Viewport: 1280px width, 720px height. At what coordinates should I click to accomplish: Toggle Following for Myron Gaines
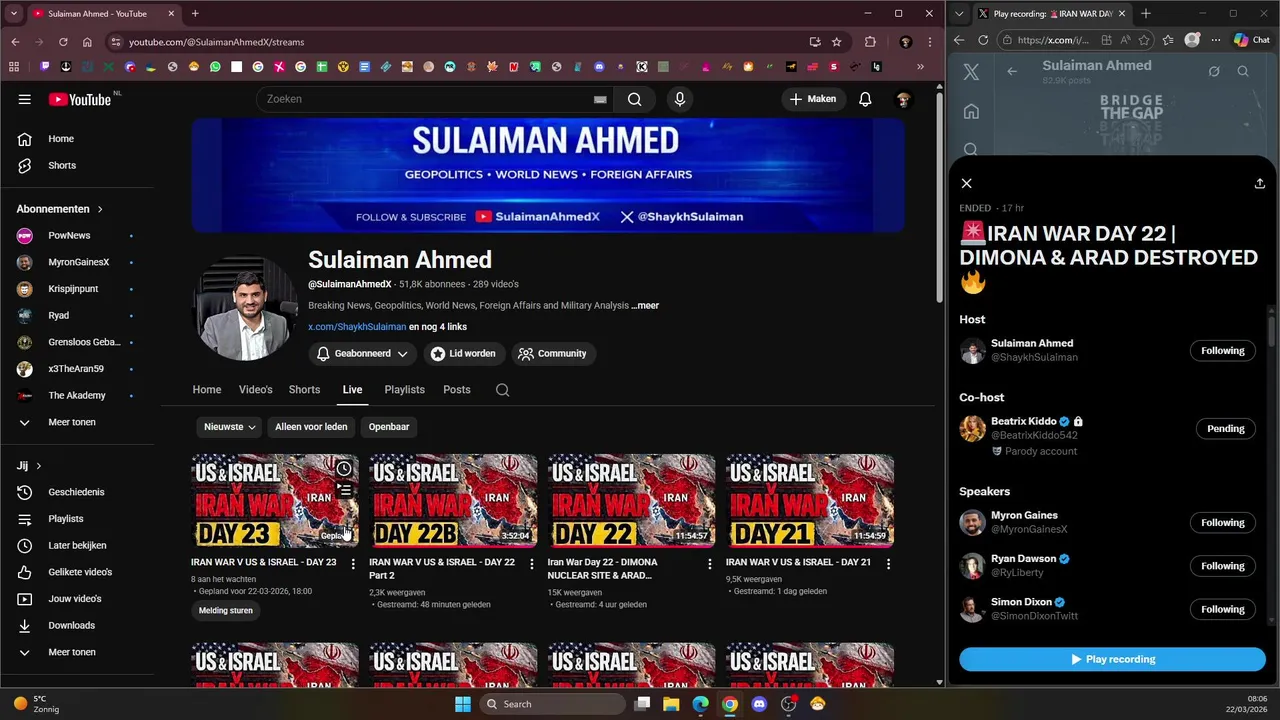1222,523
